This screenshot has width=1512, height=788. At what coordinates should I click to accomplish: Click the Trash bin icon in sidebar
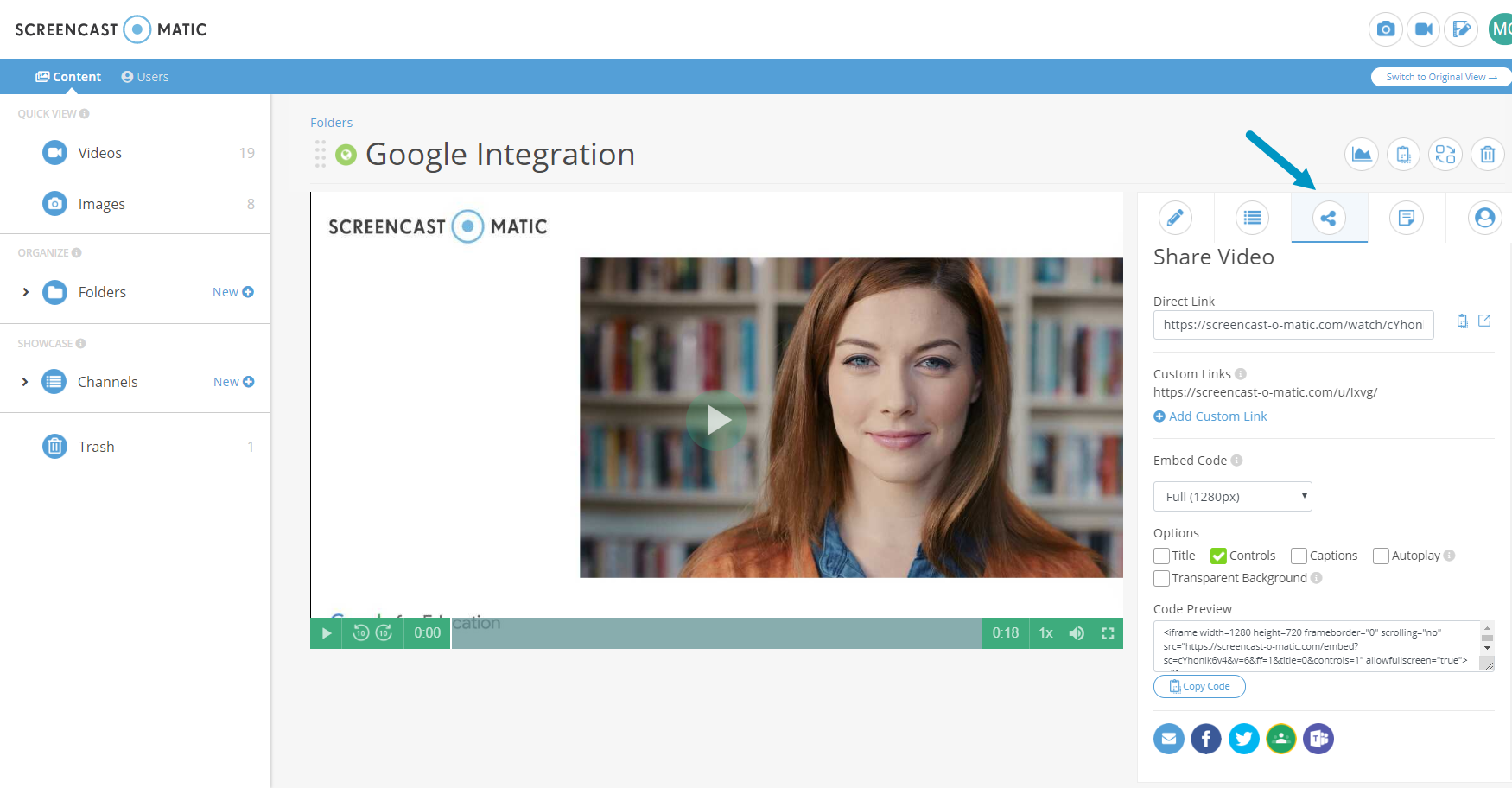point(54,447)
